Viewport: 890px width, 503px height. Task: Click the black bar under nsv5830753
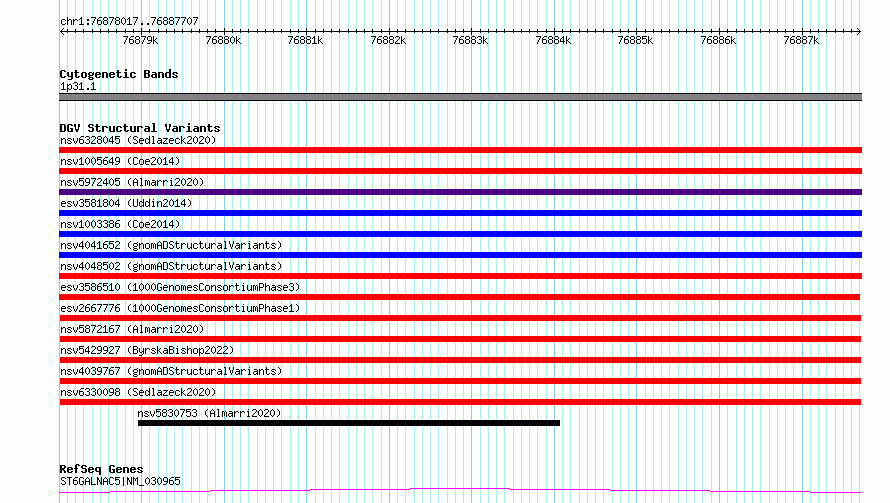349,423
